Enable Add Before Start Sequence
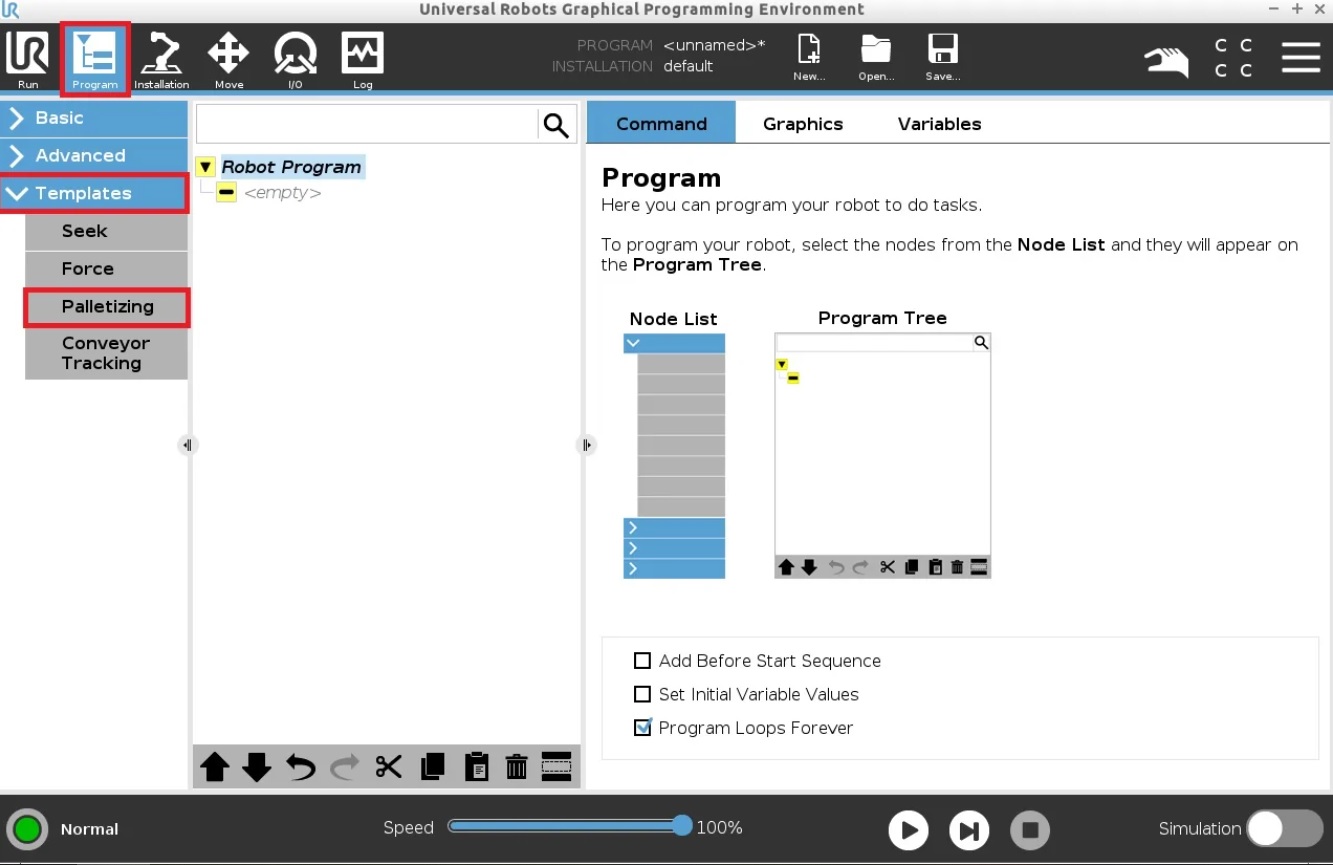Viewport: 1333px width, 865px height. 642,661
